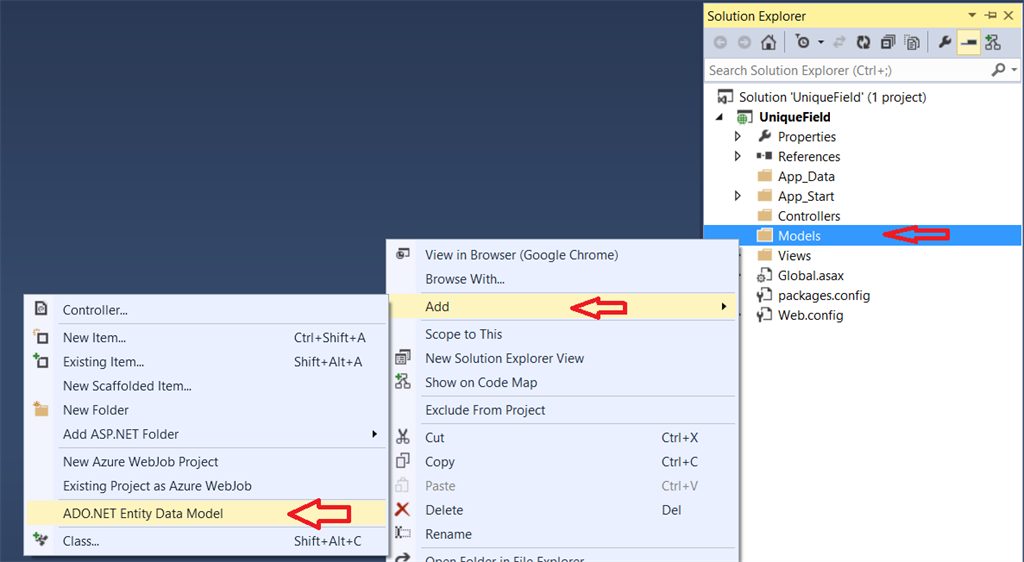Open Properties via the wrench icon
Screen dimensions: 1024x562
click(944, 42)
